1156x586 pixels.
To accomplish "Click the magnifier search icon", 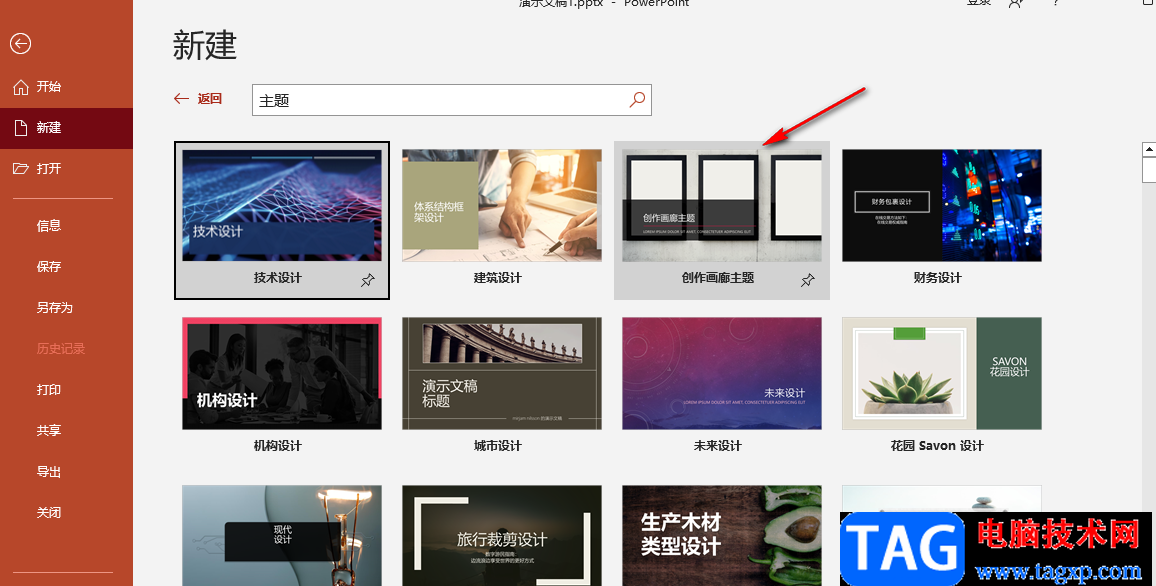I will (x=638, y=100).
